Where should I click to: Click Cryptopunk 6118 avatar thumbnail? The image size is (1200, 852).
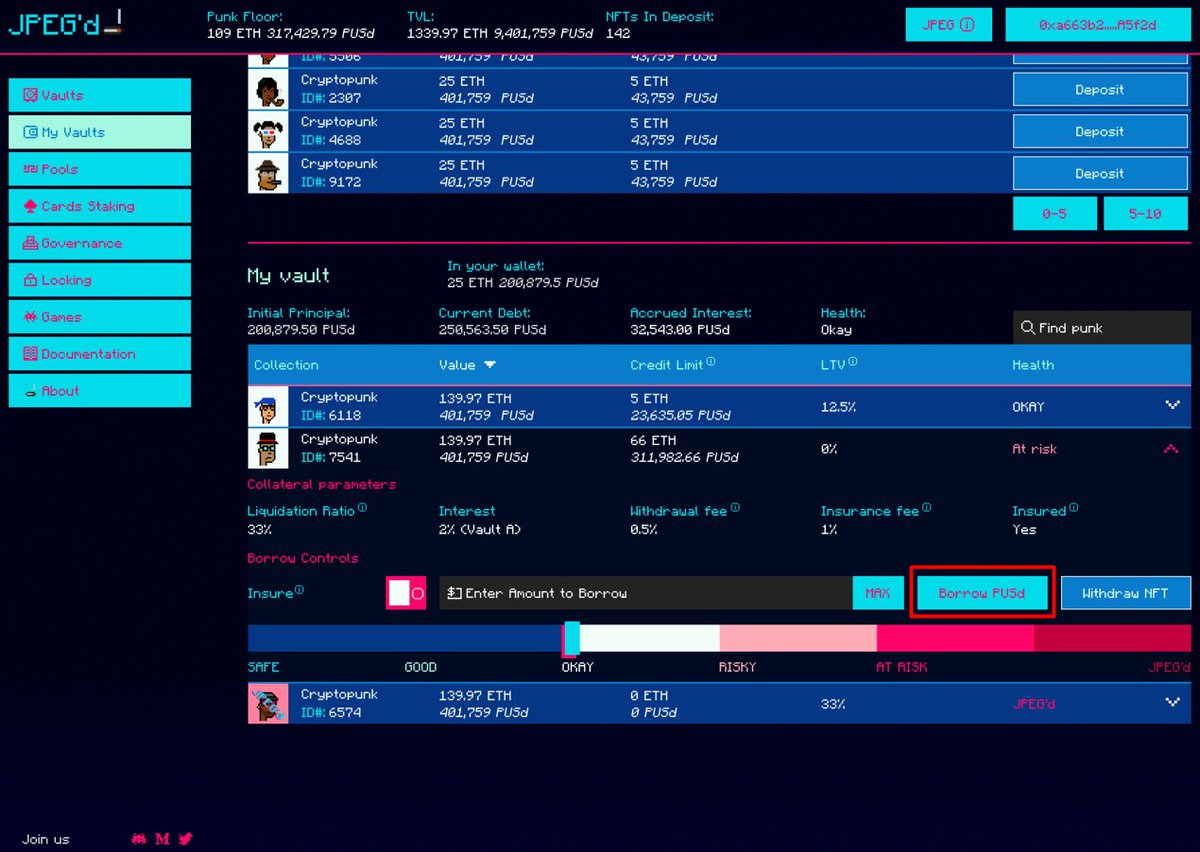[268, 407]
